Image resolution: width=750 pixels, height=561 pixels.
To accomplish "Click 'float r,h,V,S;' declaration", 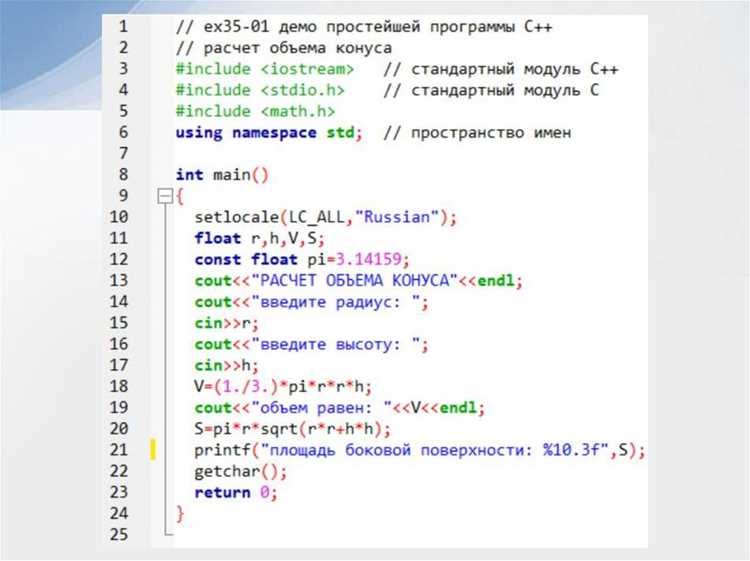I will (259, 238).
